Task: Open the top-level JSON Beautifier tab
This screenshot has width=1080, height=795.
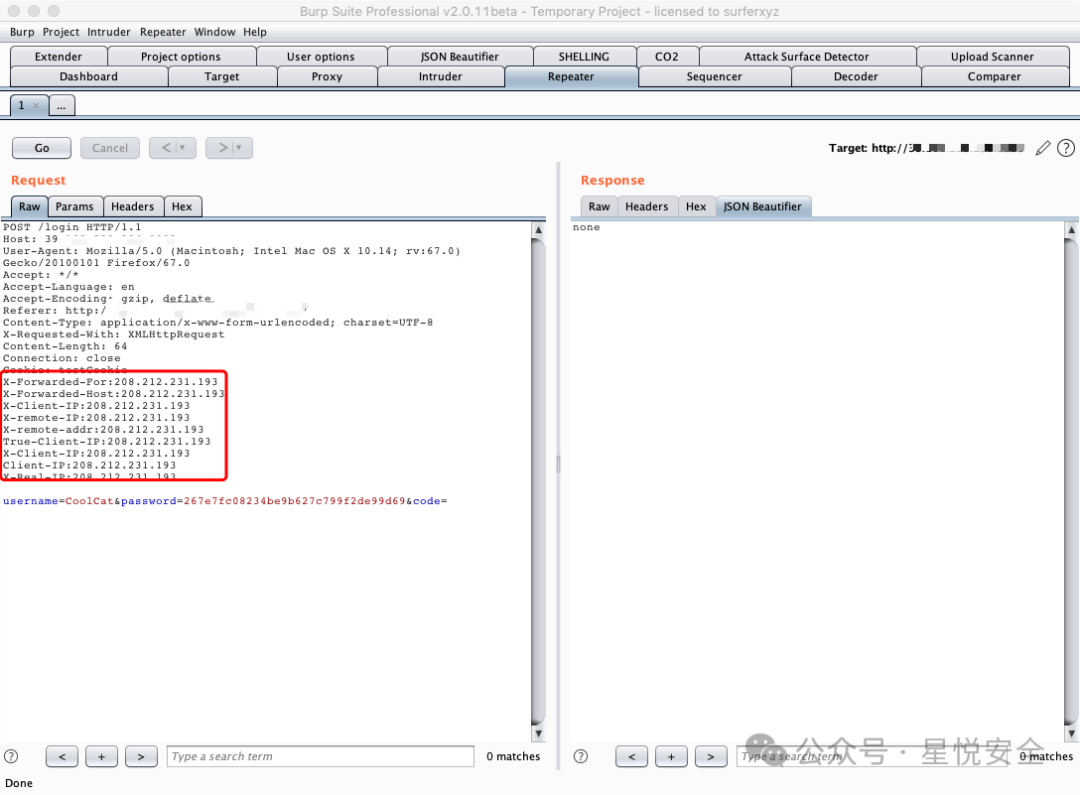Action: (x=459, y=56)
